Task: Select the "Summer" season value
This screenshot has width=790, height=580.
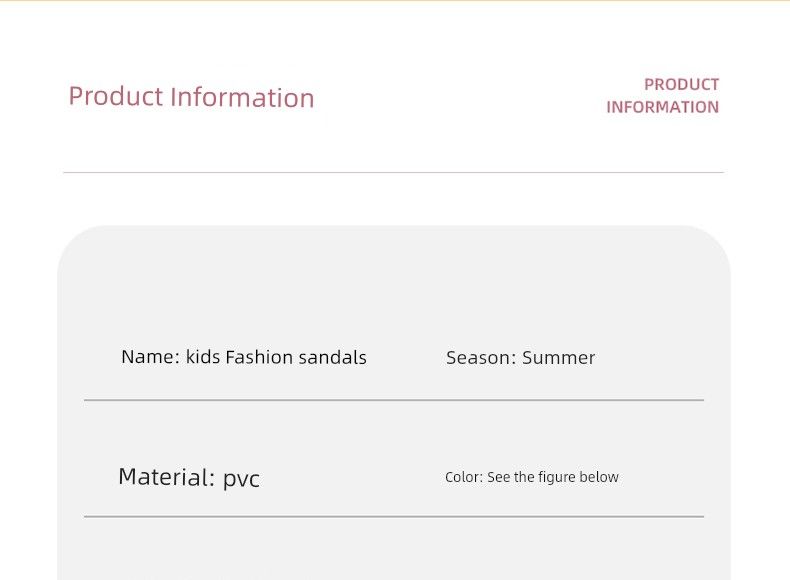Action: (x=558, y=358)
